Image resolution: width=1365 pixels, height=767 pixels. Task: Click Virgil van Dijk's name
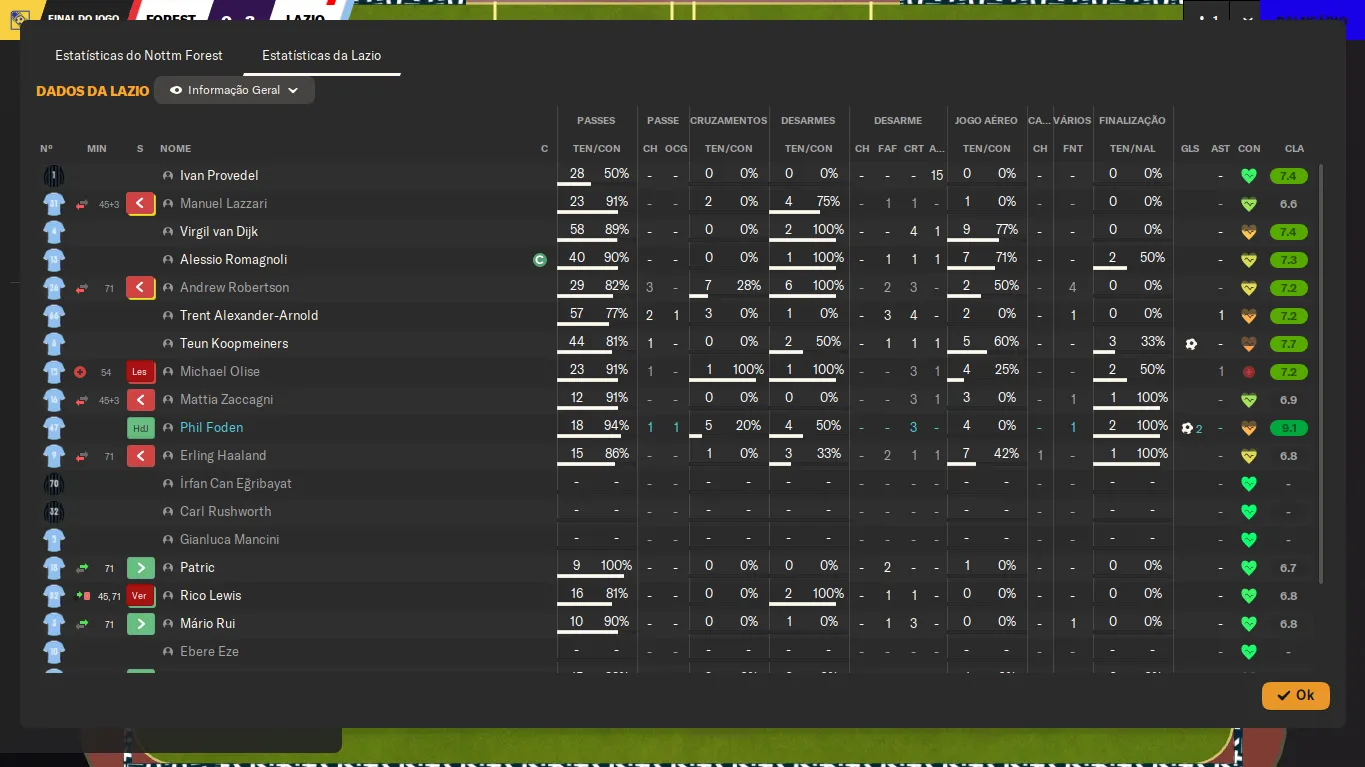[x=219, y=232]
